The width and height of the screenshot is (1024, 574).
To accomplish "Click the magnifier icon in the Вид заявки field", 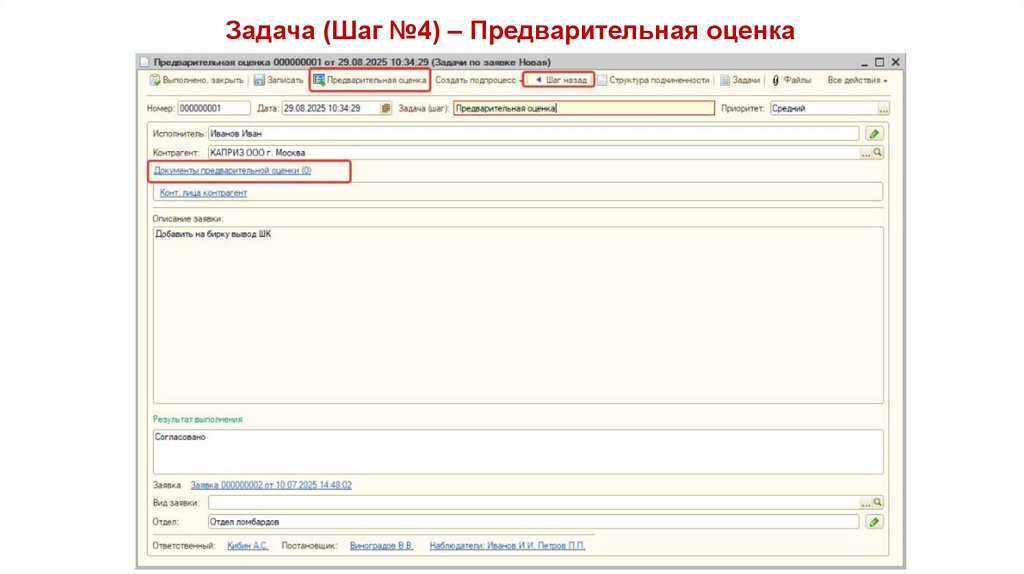I will pos(878,503).
